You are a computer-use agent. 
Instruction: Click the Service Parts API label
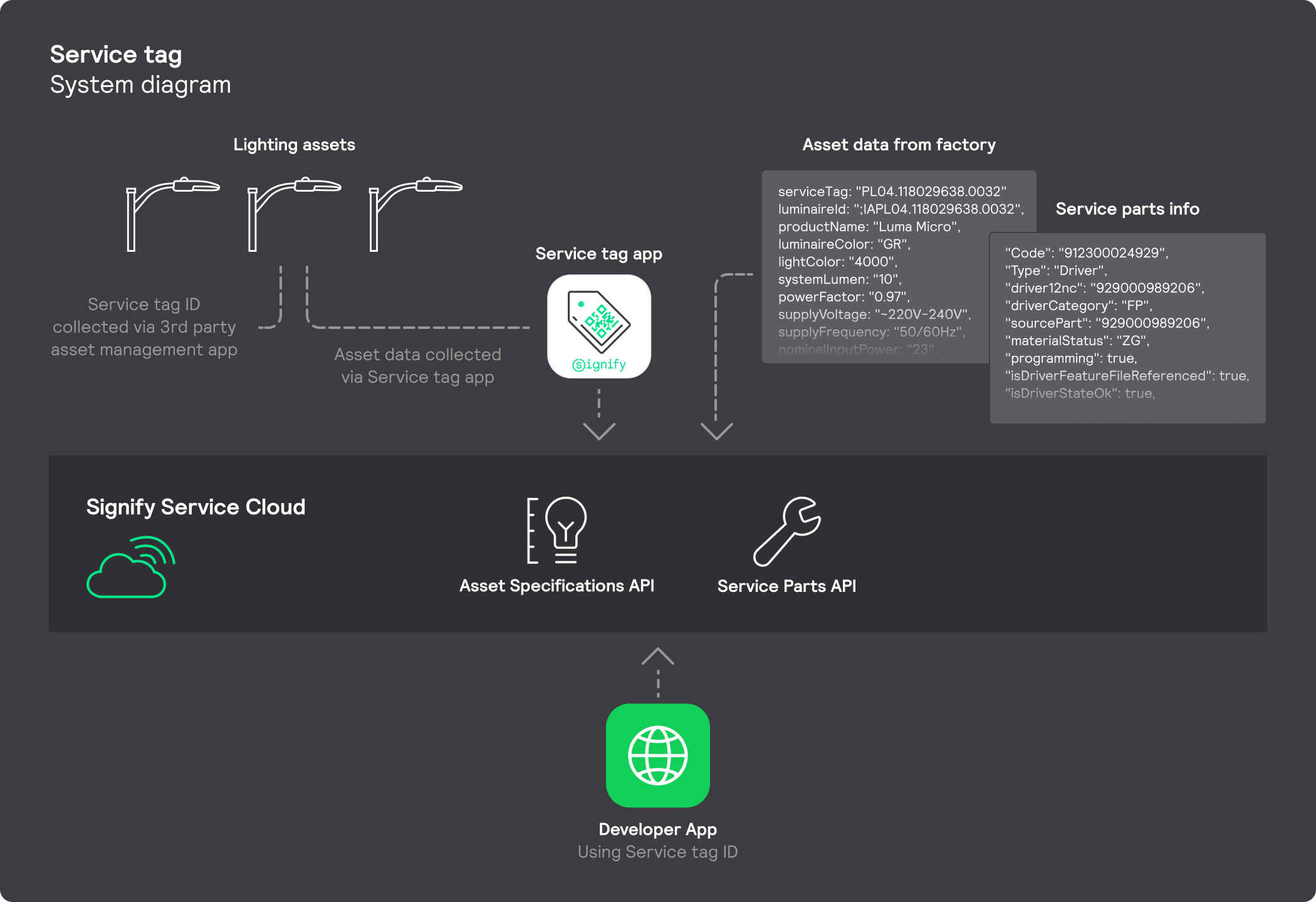(x=786, y=586)
